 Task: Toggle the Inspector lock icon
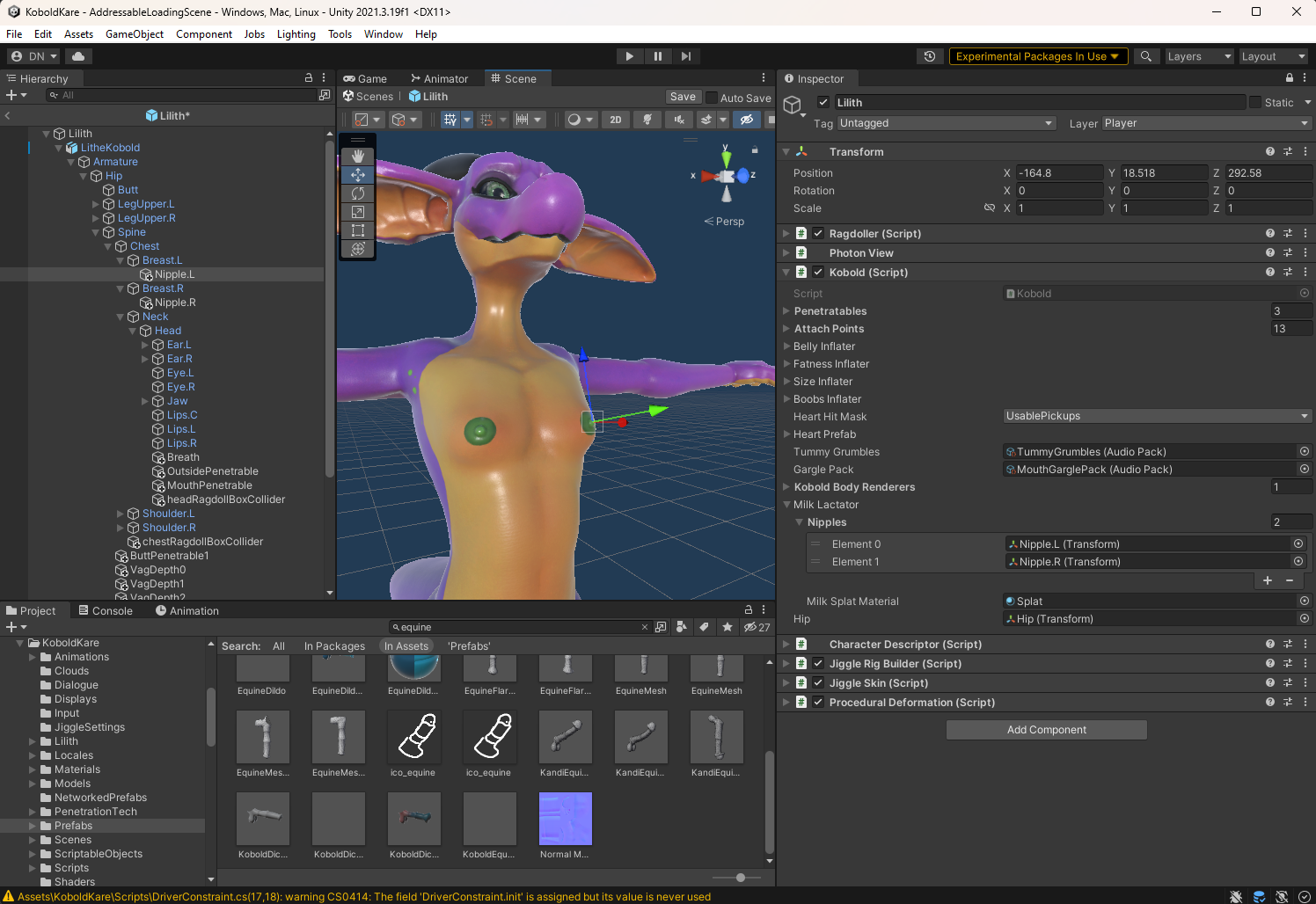(x=1290, y=78)
